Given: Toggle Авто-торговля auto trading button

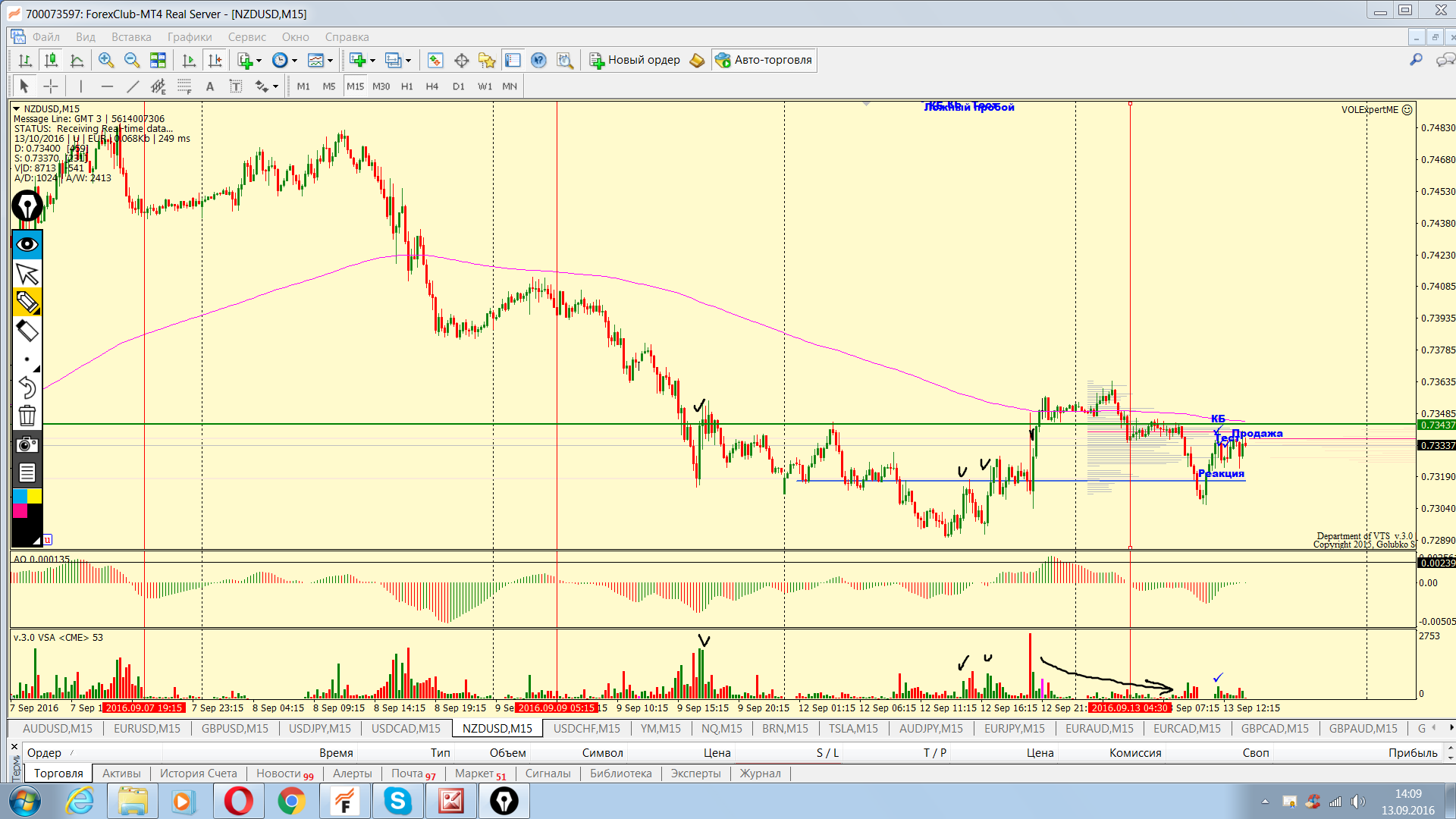Looking at the screenshot, I should click(764, 60).
